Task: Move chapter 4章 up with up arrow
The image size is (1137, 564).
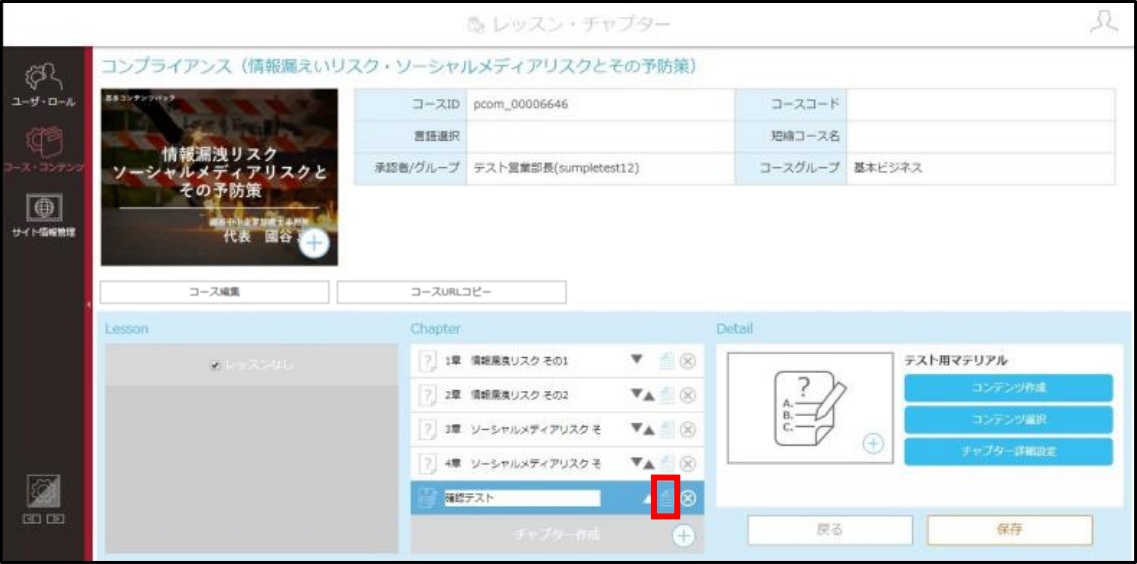Action: 649,464
